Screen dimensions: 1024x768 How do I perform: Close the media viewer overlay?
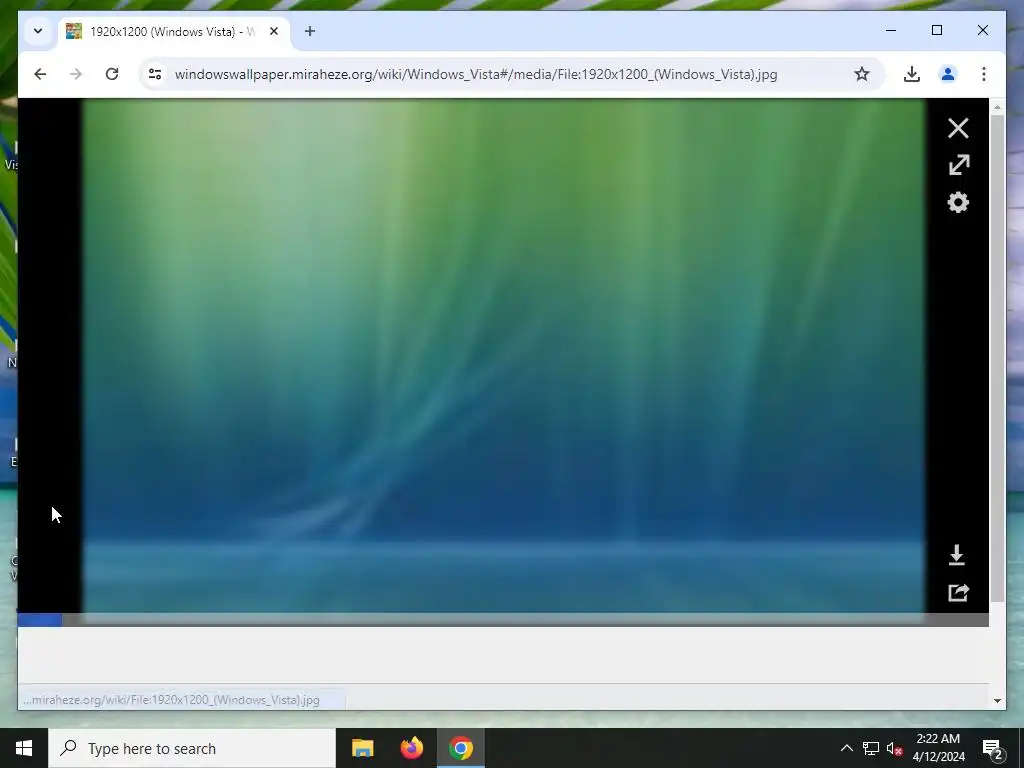click(x=958, y=128)
